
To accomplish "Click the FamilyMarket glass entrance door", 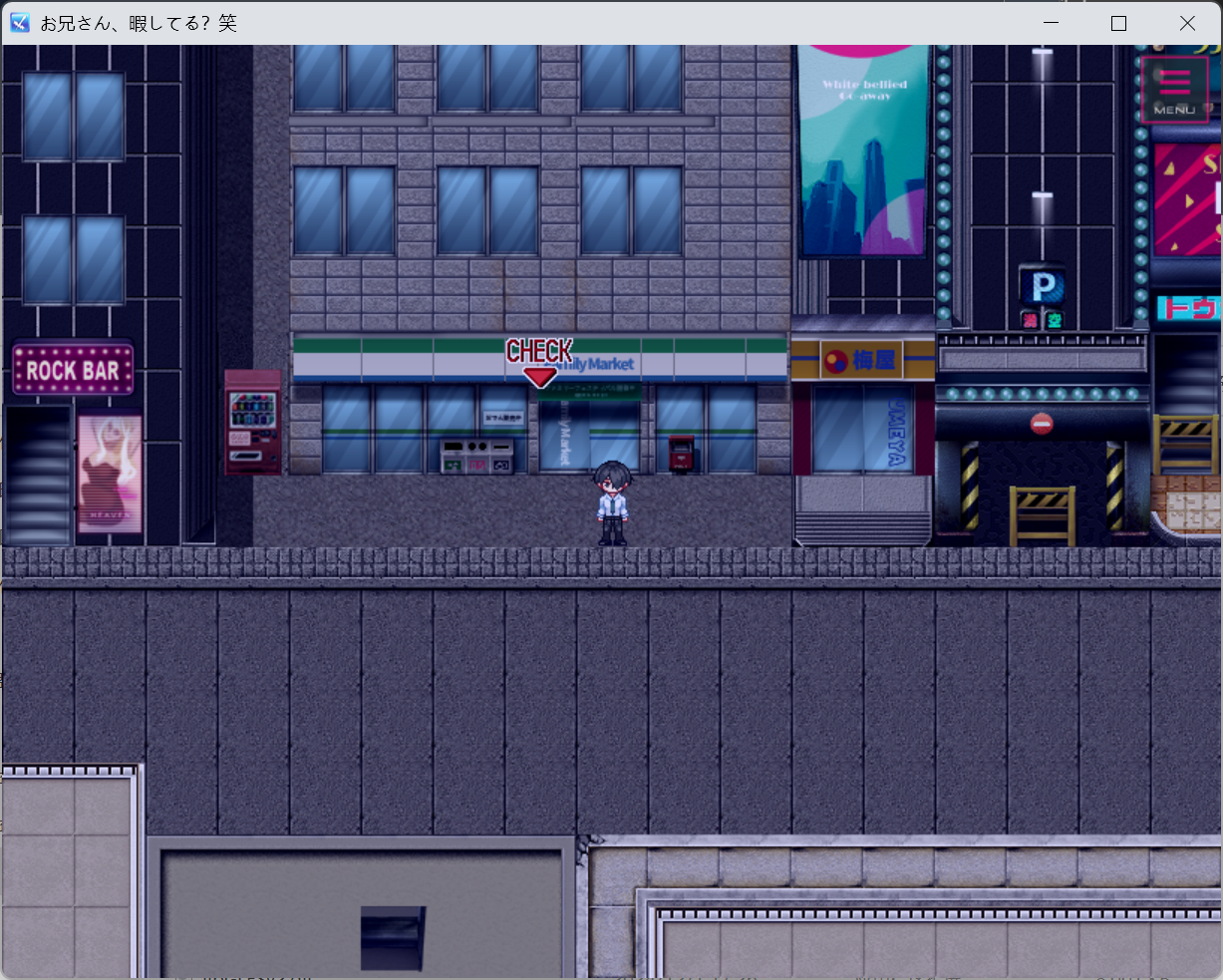I will [589, 437].
